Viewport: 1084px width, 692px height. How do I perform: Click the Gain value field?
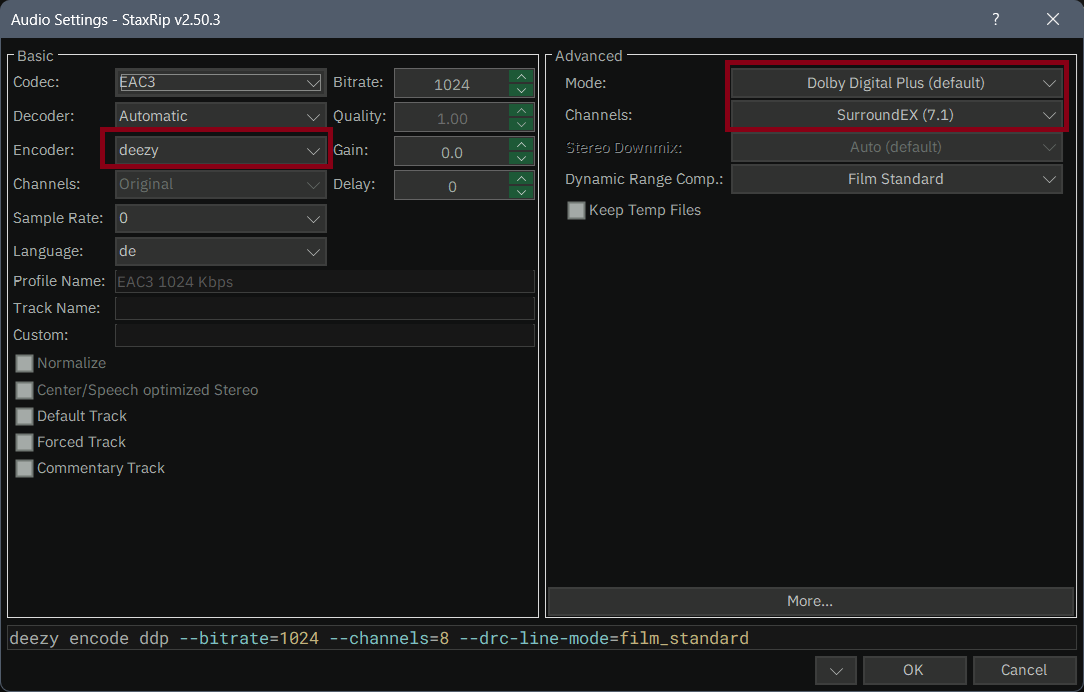451,152
